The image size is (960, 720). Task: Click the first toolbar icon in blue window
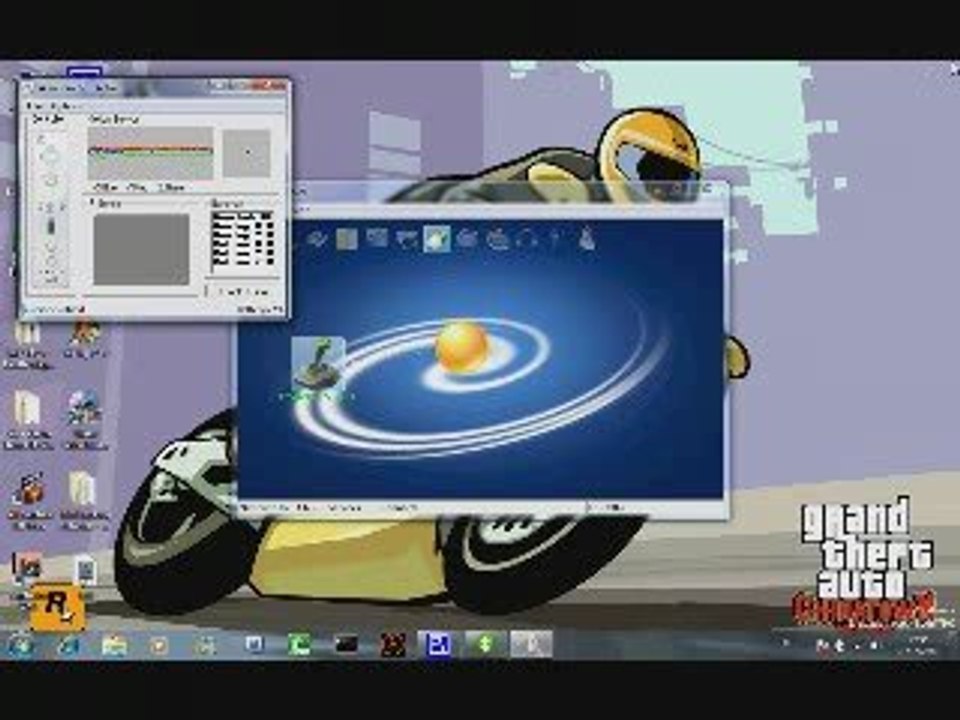pos(317,239)
